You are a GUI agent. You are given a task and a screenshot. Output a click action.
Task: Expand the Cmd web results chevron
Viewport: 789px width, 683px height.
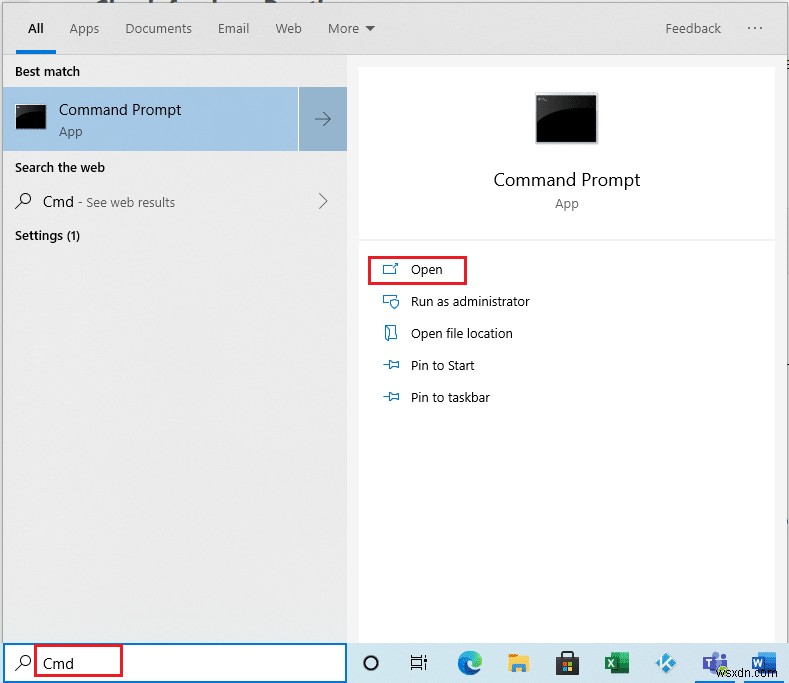click(x=323, y=201)
